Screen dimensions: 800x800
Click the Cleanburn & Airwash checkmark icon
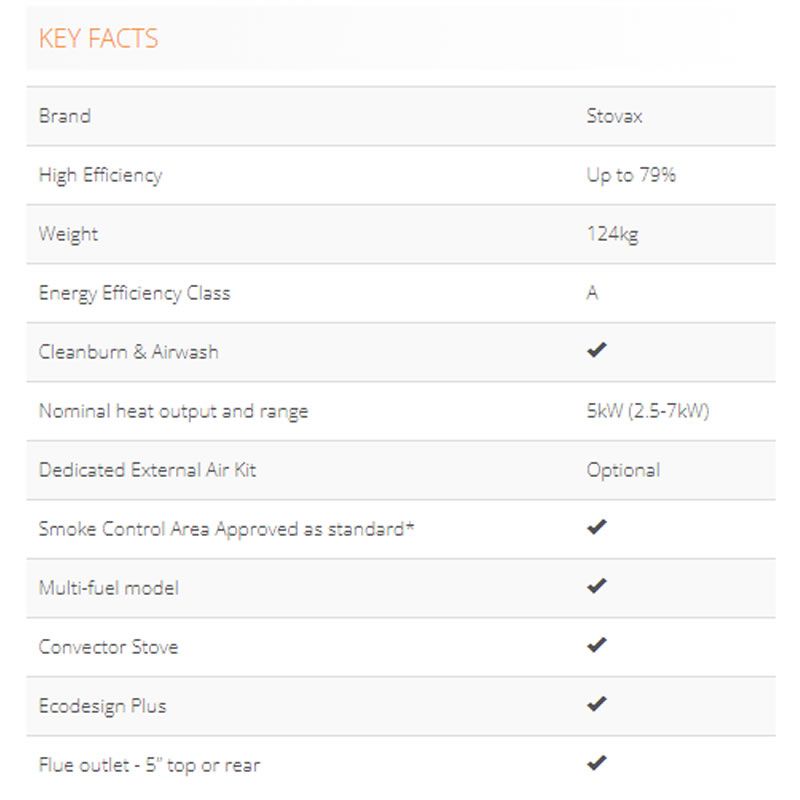point(597,351)
